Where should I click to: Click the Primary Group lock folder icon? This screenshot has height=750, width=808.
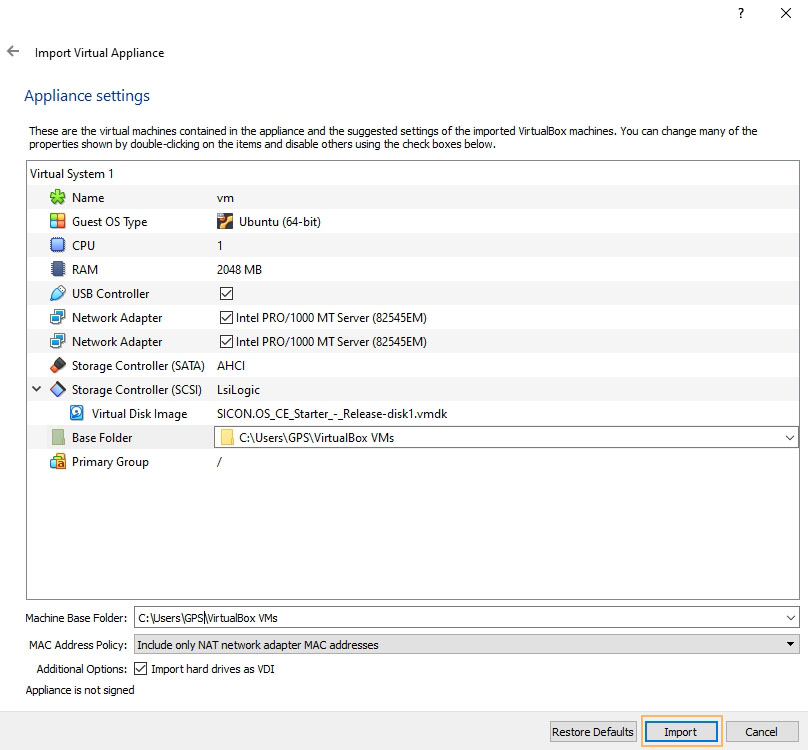pyautogui.click(x=57, y=462)
